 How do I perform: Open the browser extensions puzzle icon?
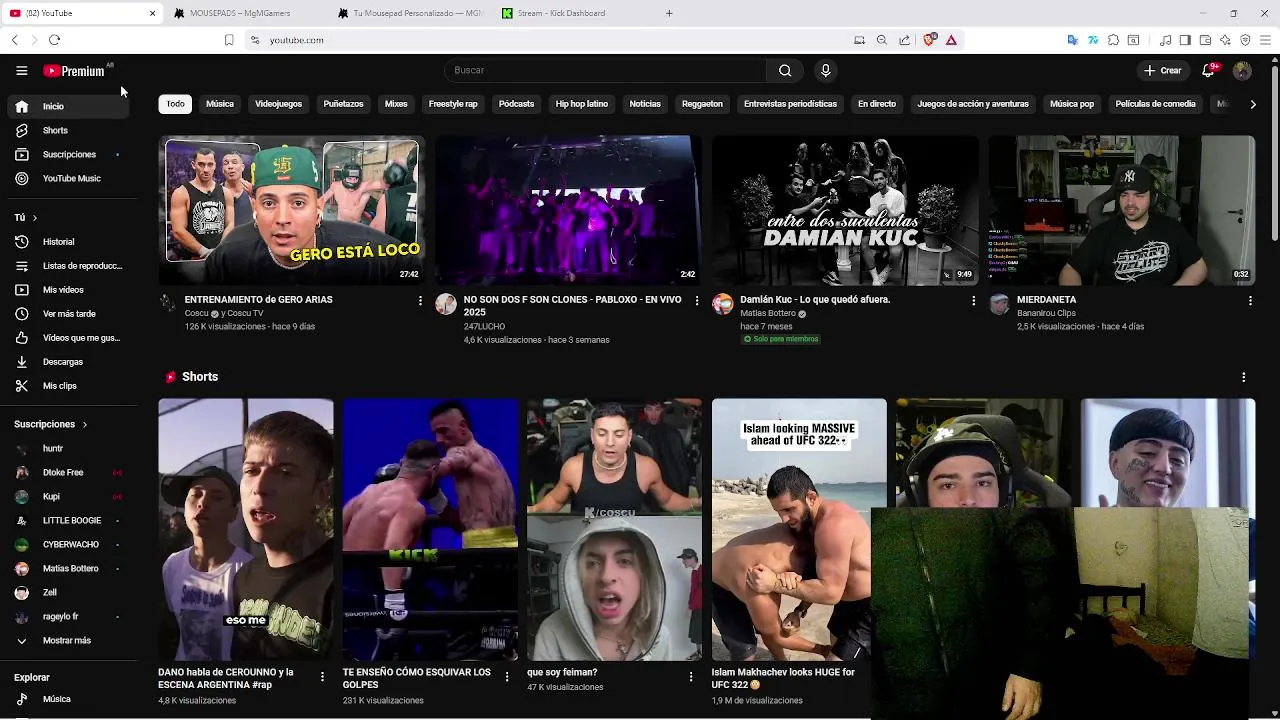click(1113, 40)
